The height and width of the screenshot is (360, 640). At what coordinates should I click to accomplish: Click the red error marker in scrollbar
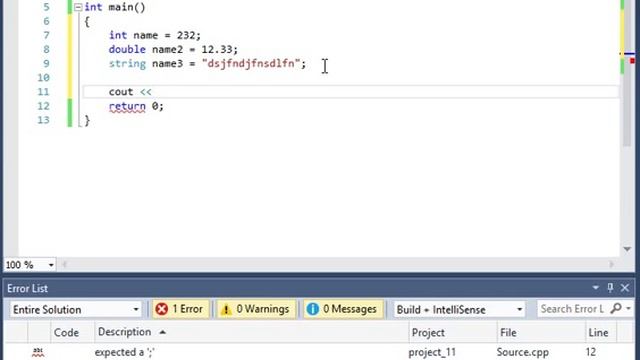pyautogui.click(x=632, y=61)
